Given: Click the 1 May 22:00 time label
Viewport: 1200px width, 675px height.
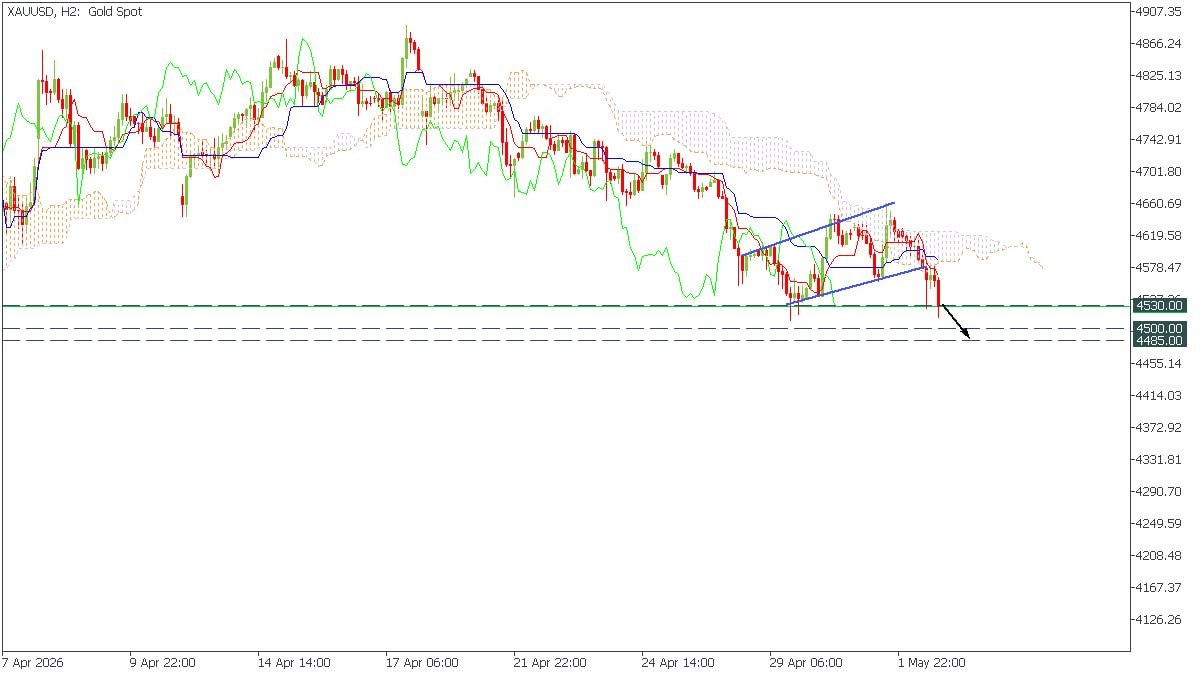Looking at the screenshot, I should click(931, 662).
